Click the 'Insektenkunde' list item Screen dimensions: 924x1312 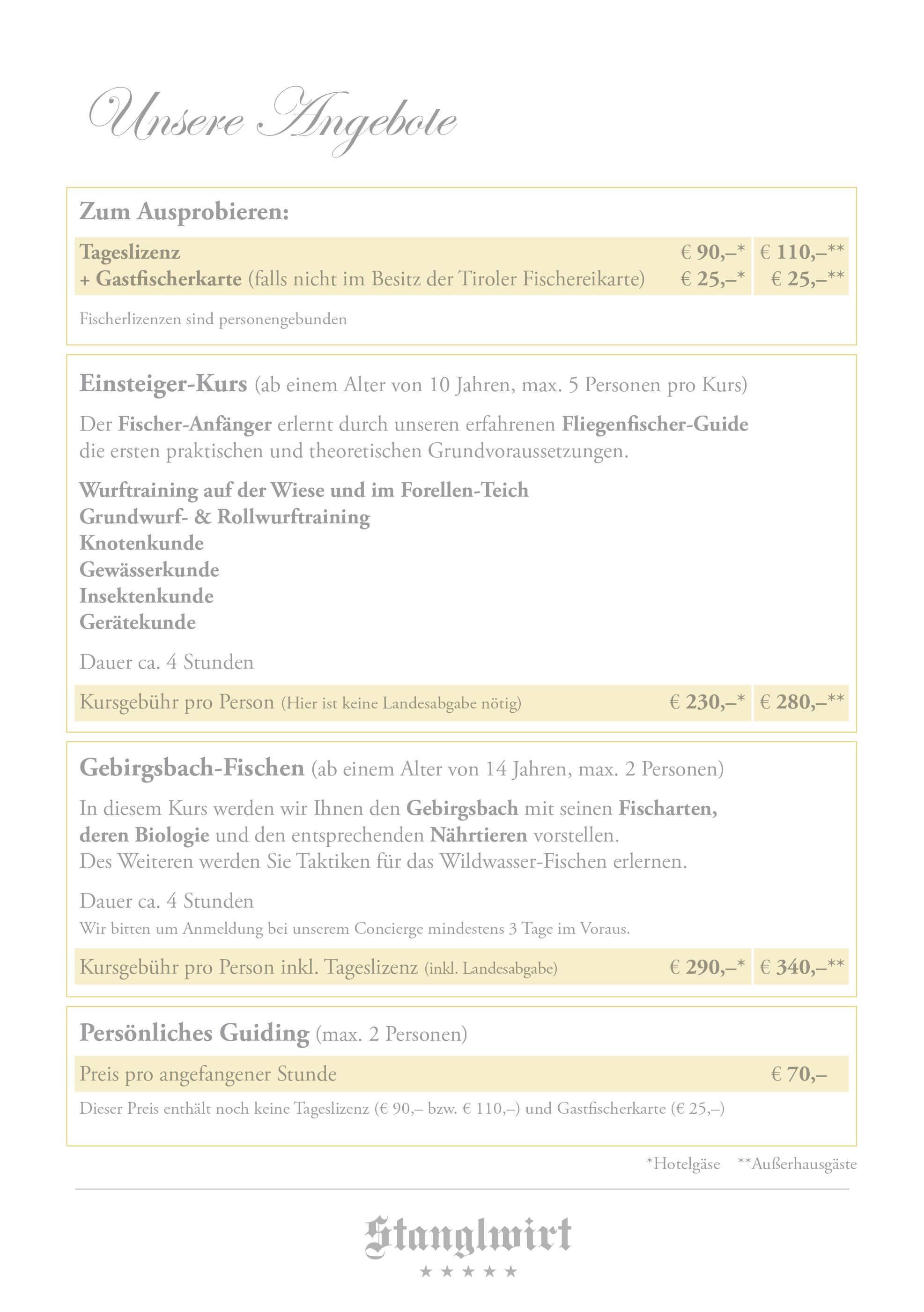pyautogui.click(x=146, y=596)
